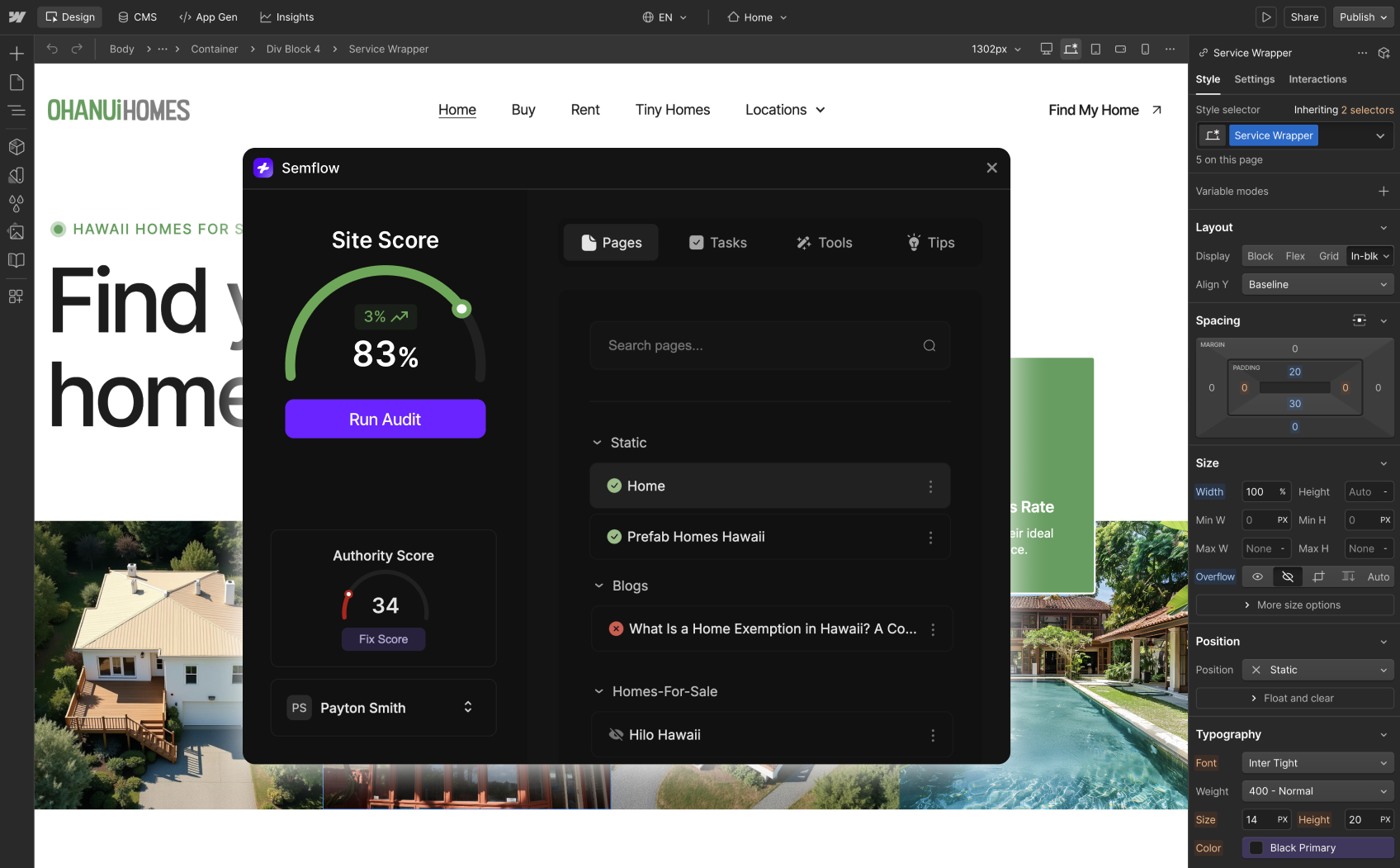Open the Variables panel icon

(17, 175)
